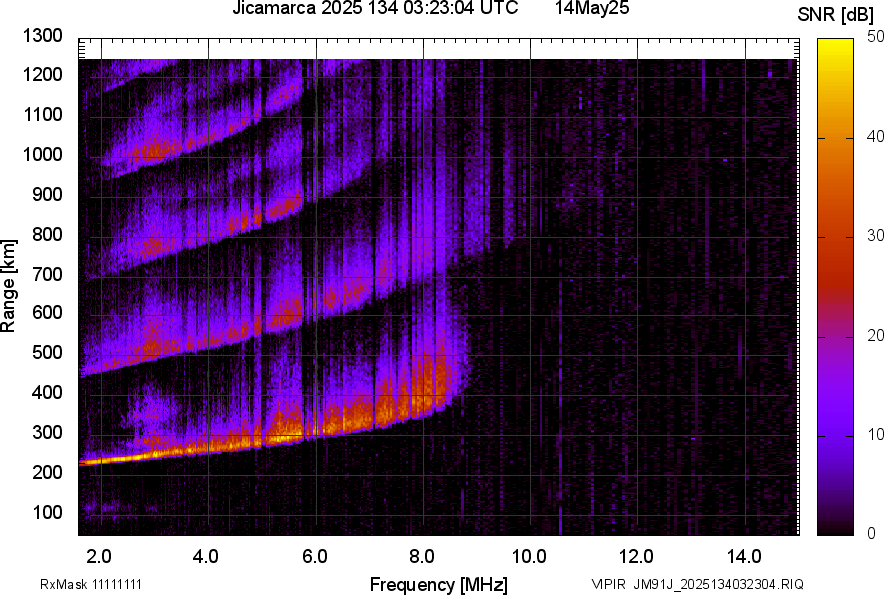This screenshot has width=884, height=595.
Task: Click frequency tick label 10.0
Action: tap(529, 557)
